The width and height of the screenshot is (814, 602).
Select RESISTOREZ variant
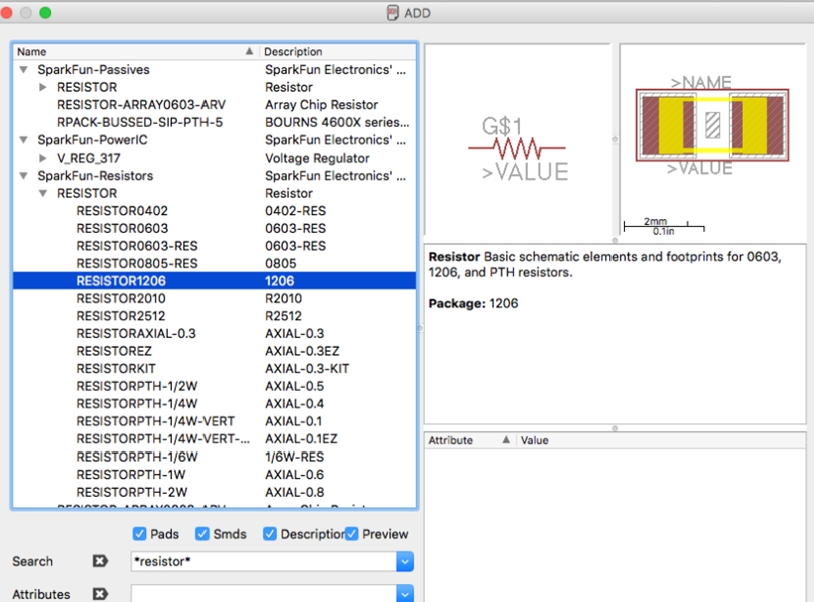tap(214, 351)
